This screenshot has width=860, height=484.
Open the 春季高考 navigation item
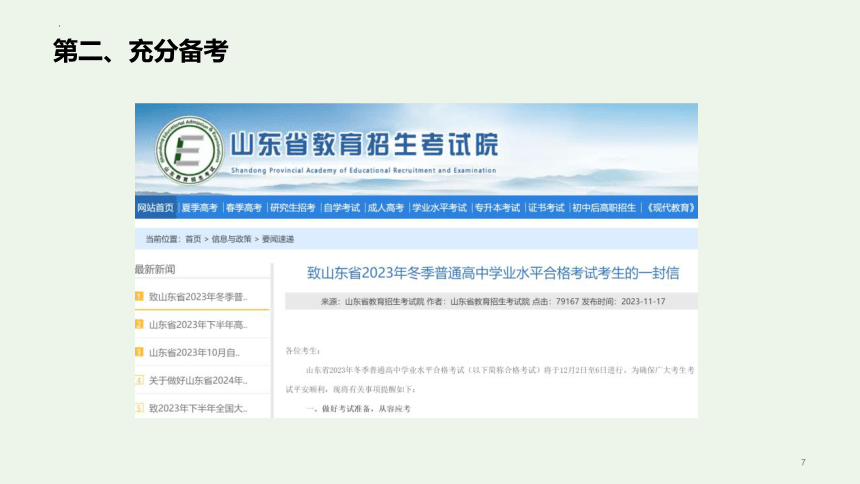tap(244, 207)
